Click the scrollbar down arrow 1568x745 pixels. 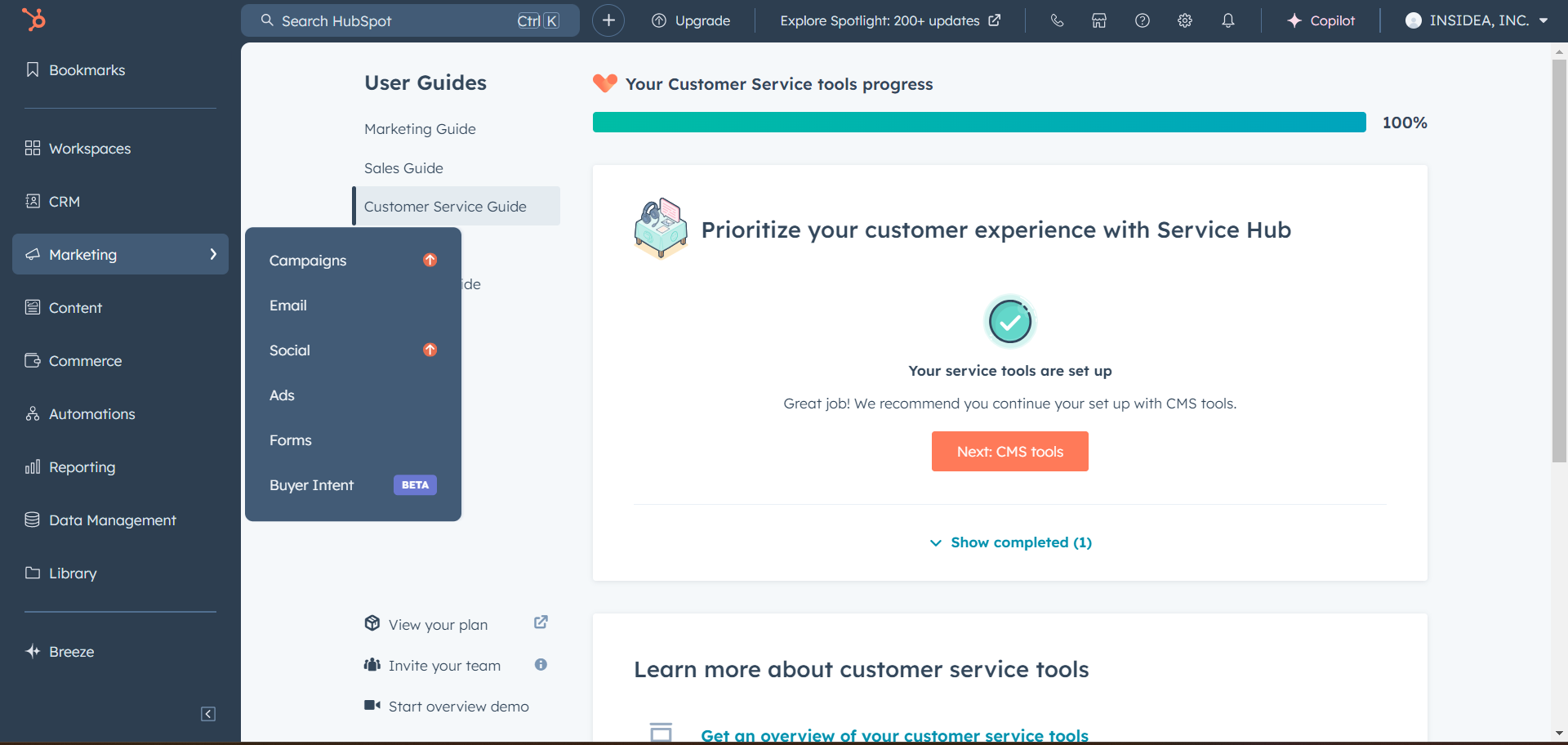click(1559, 734)
